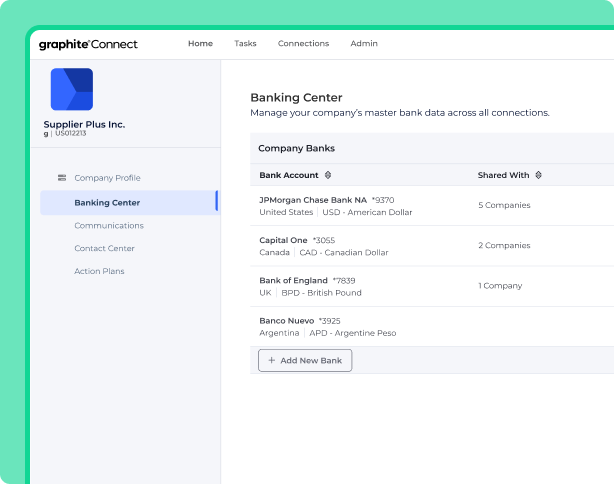Click the Banking Center page title
The height and width of the screenshot is (484, 614).
[296, 98]
